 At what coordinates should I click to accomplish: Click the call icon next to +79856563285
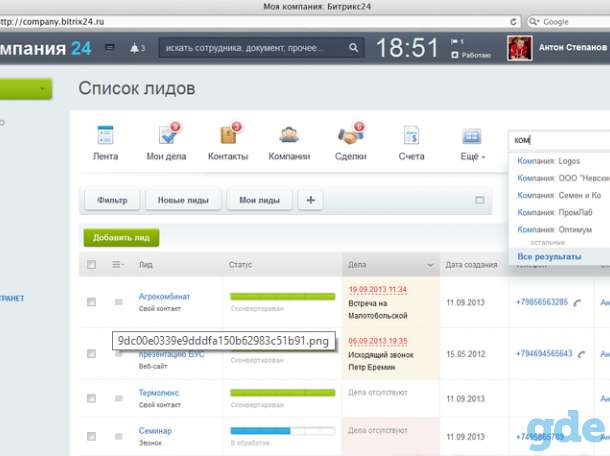coord(577,302)
